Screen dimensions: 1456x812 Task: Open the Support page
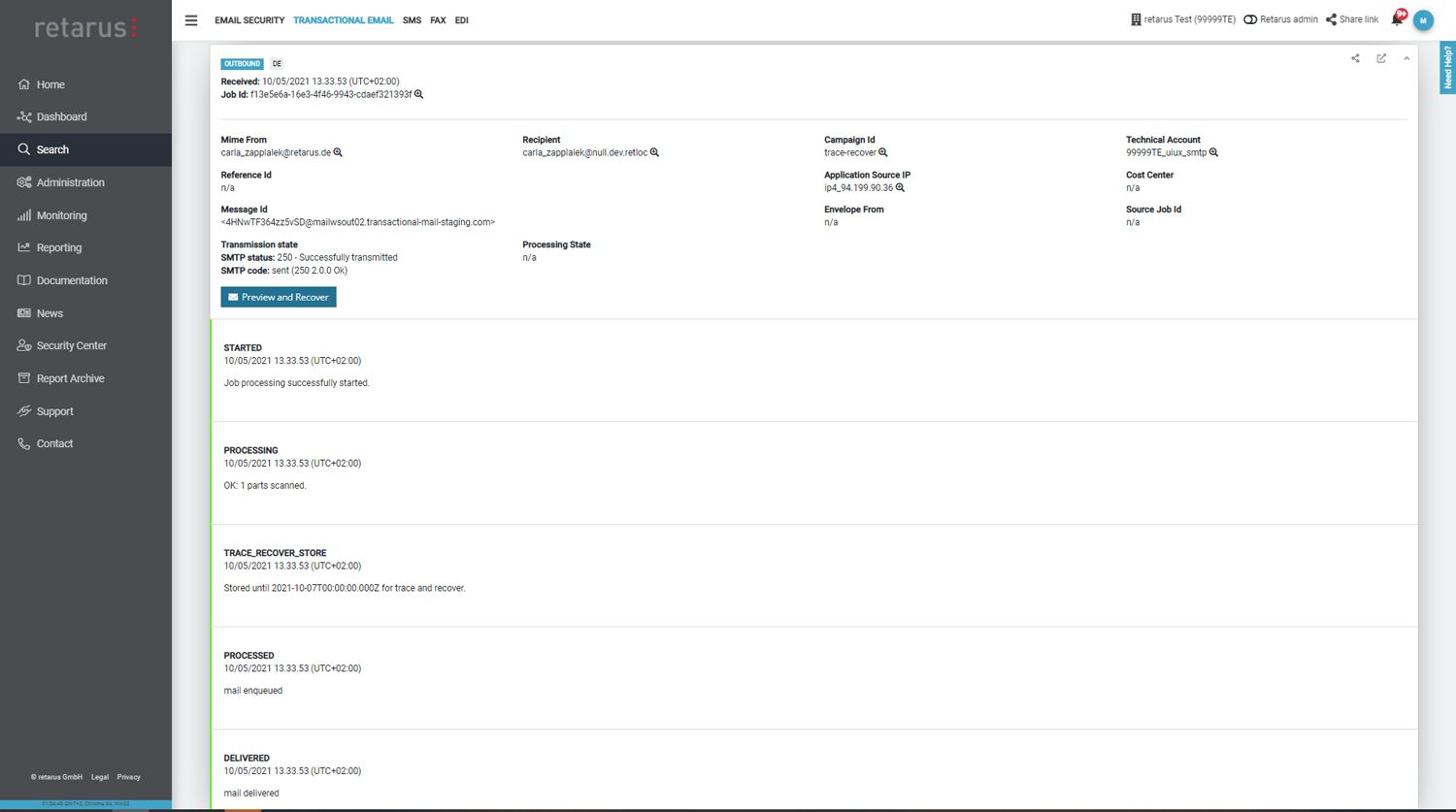(55, 411)
